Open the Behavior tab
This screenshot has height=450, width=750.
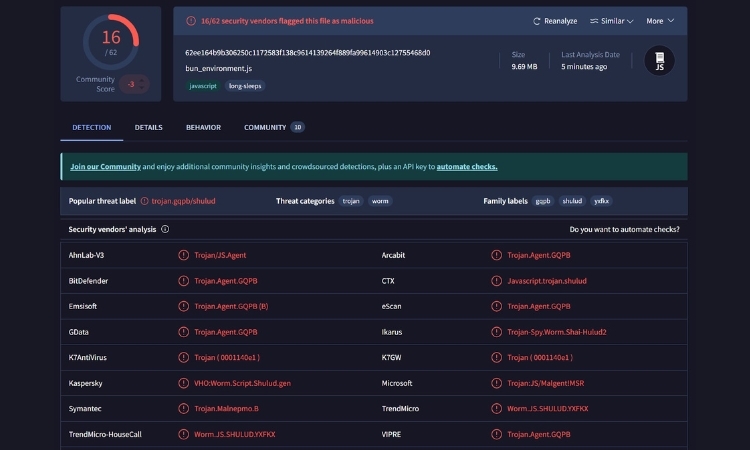(x=203, y=128)
